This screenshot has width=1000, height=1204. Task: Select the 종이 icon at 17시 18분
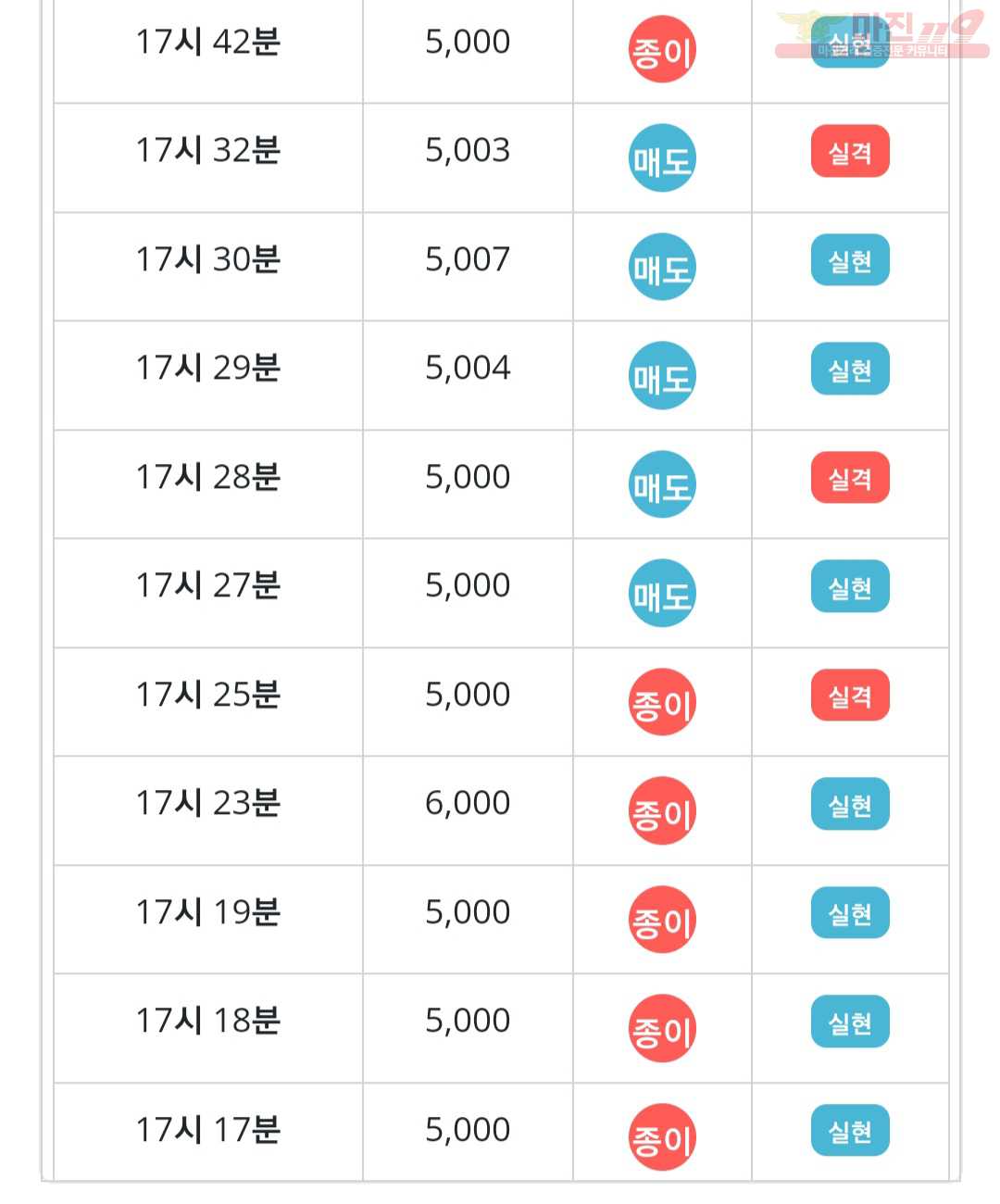coord(662,1029)
